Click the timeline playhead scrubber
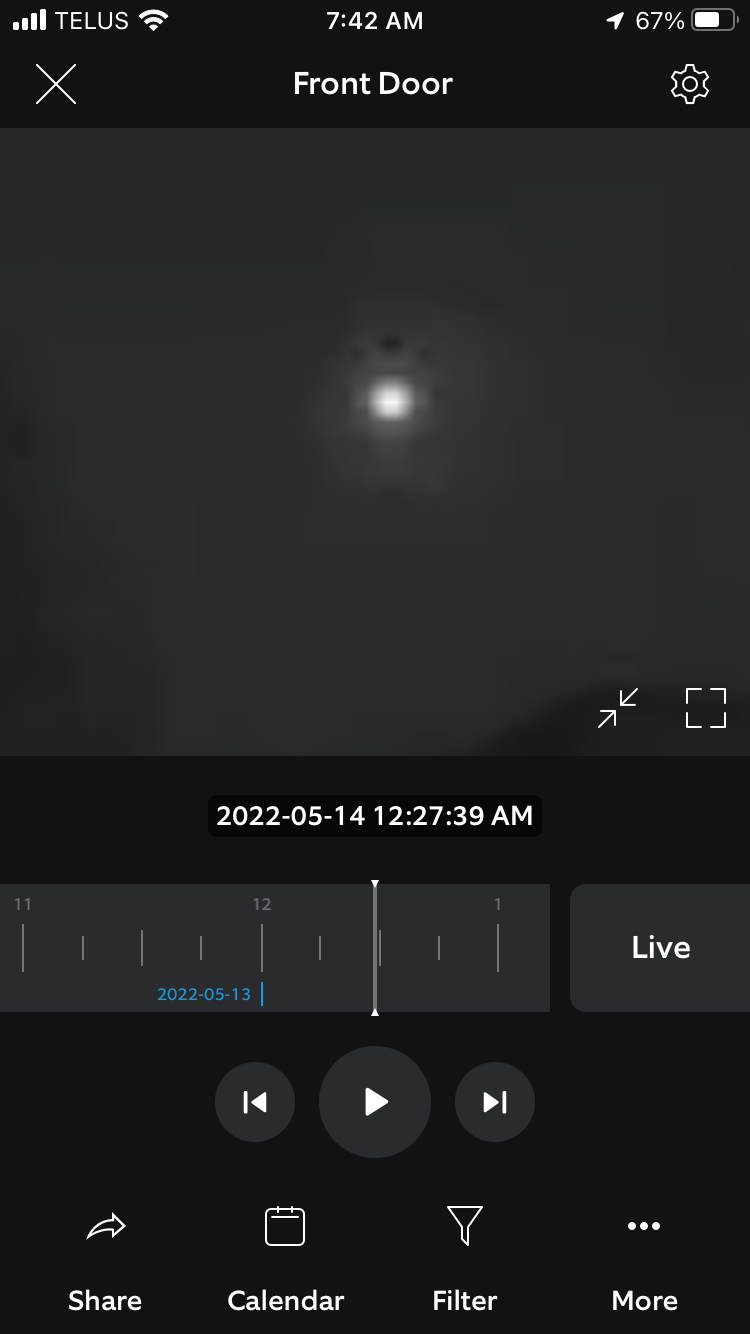Screen dimensions: 750x1334 pos(375,948)
